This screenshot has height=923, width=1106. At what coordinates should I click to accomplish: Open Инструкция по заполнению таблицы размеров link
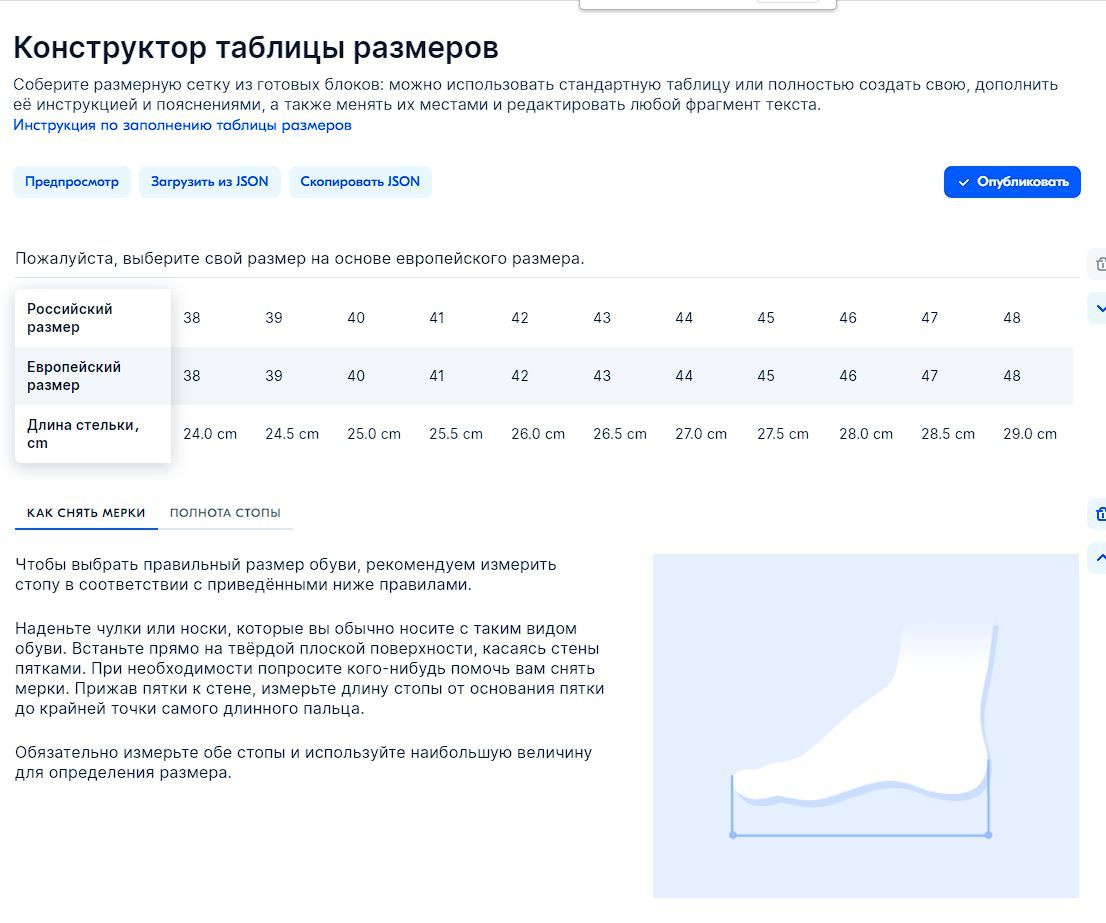(182, 126)
